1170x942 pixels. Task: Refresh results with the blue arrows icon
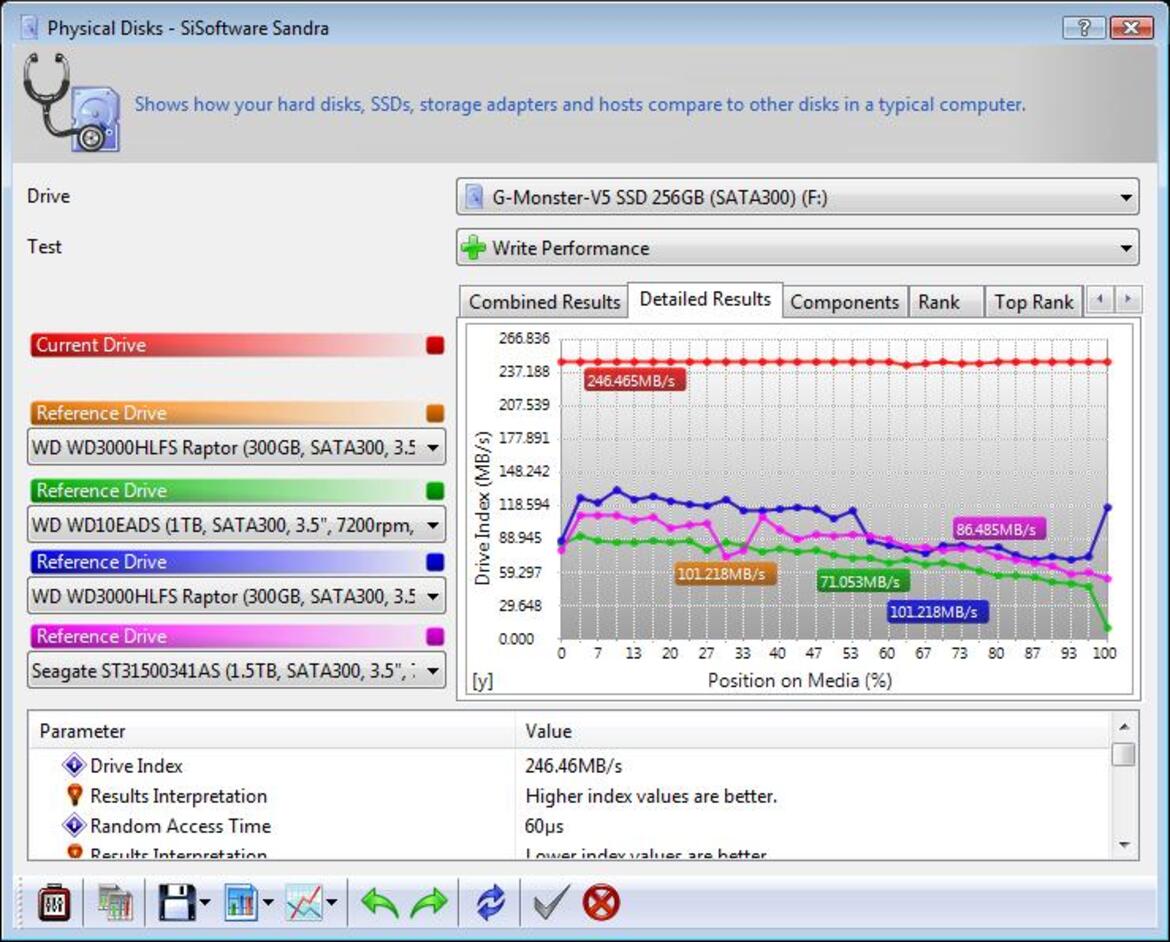click(490, 903)
